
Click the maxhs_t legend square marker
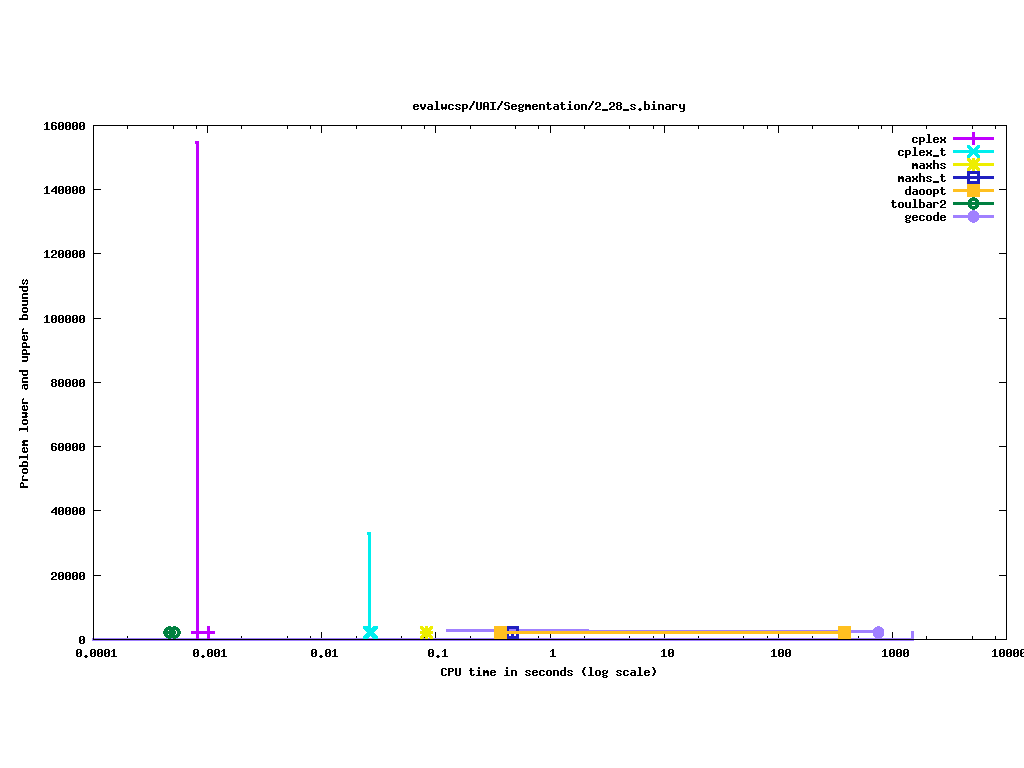[973, 178]
